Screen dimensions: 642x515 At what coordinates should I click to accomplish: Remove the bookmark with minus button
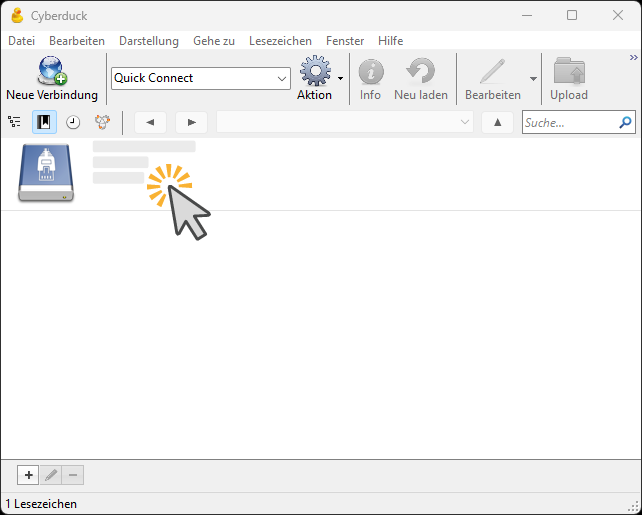(x=73, y=475)
